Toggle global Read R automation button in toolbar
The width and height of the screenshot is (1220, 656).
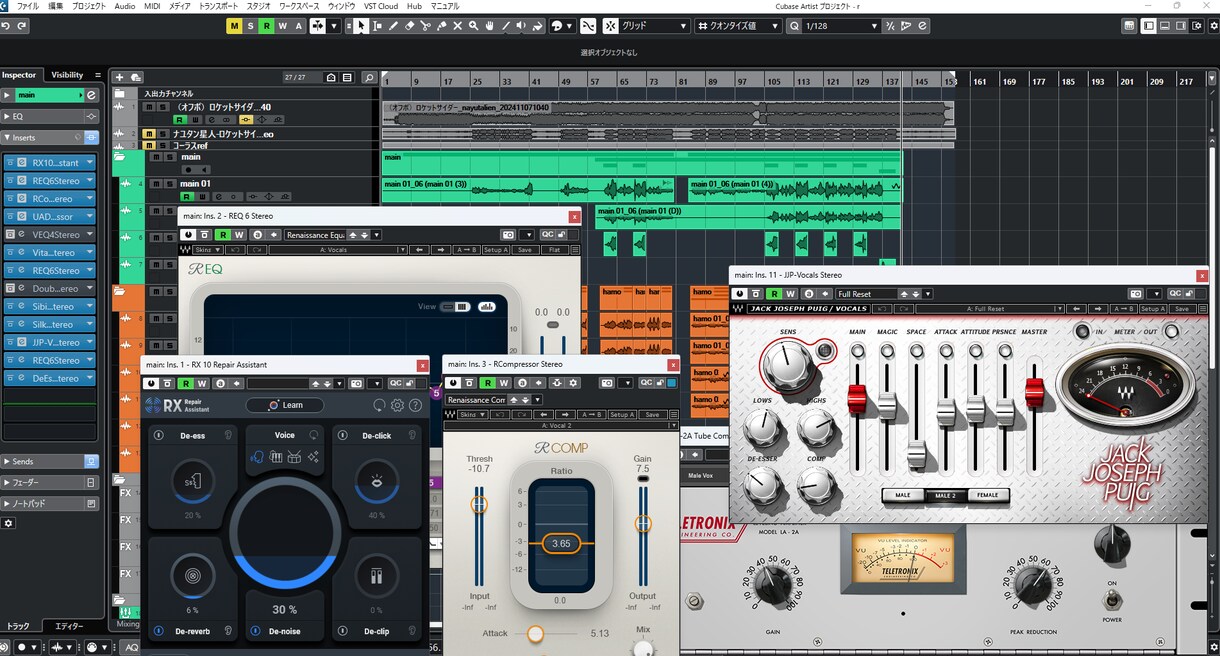click(x=266, y=26)
